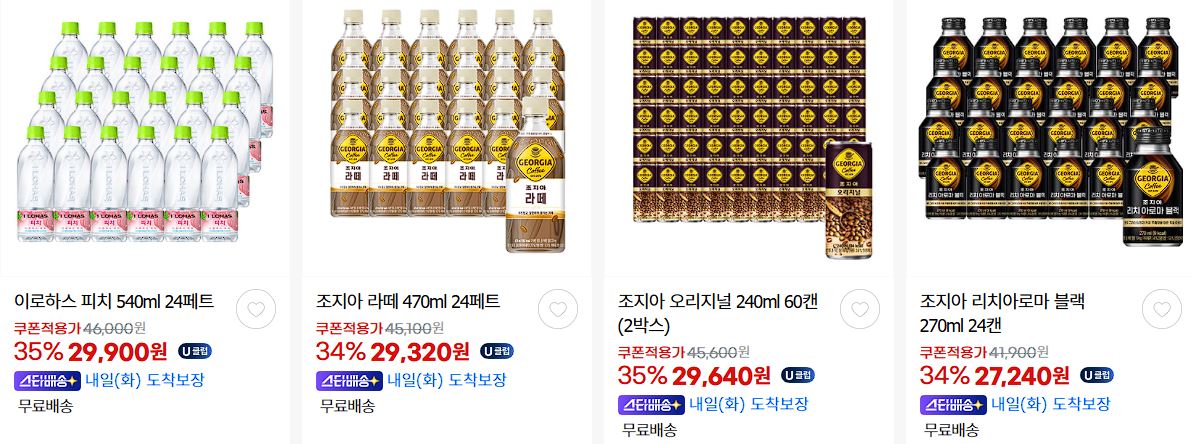Open 조지아 오리지널 240ml 60캔 product title
1192x444 pixels.
718,313
